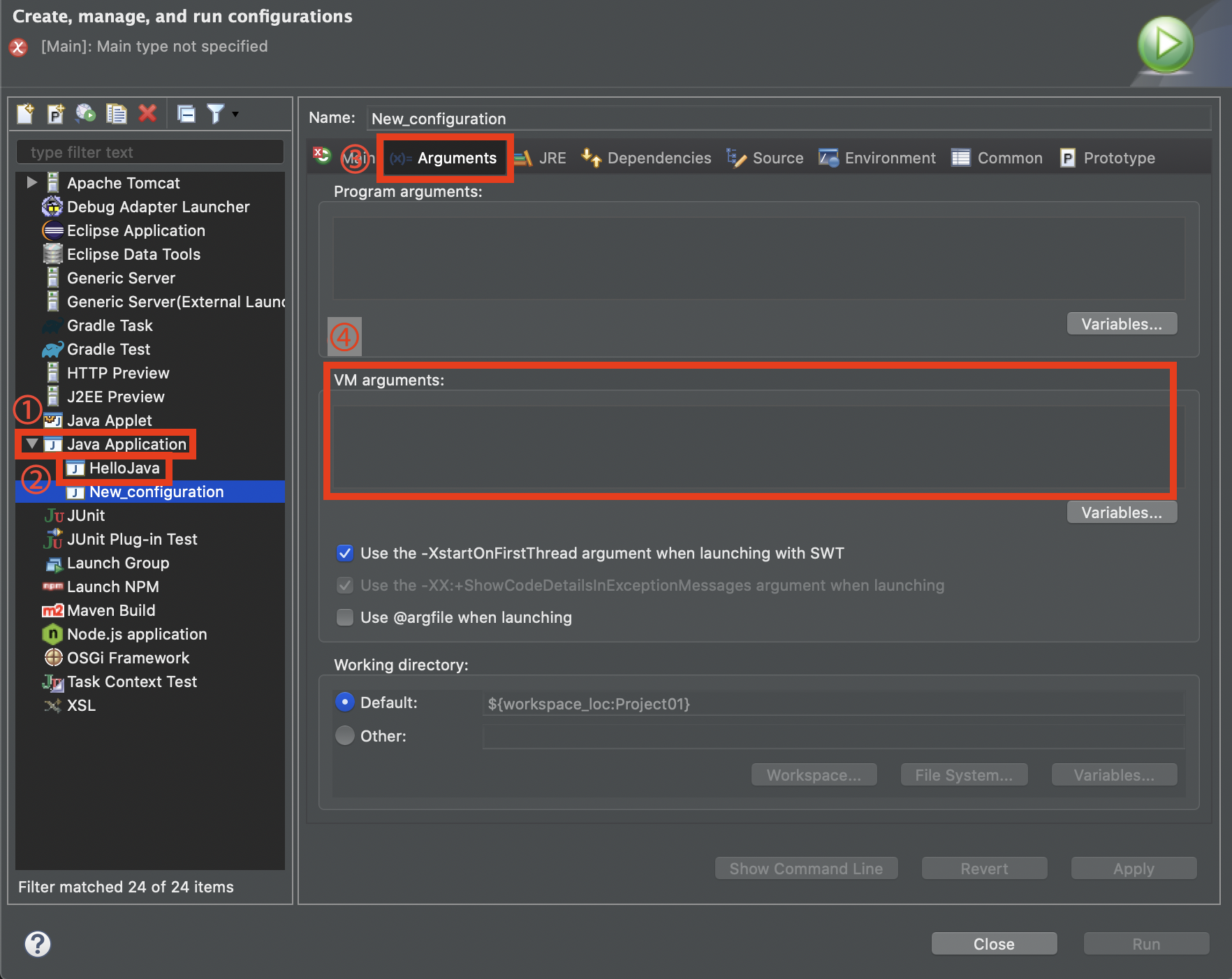Click the Gradle Task icon
The image size is (1232, 979).
pos(52,325)
